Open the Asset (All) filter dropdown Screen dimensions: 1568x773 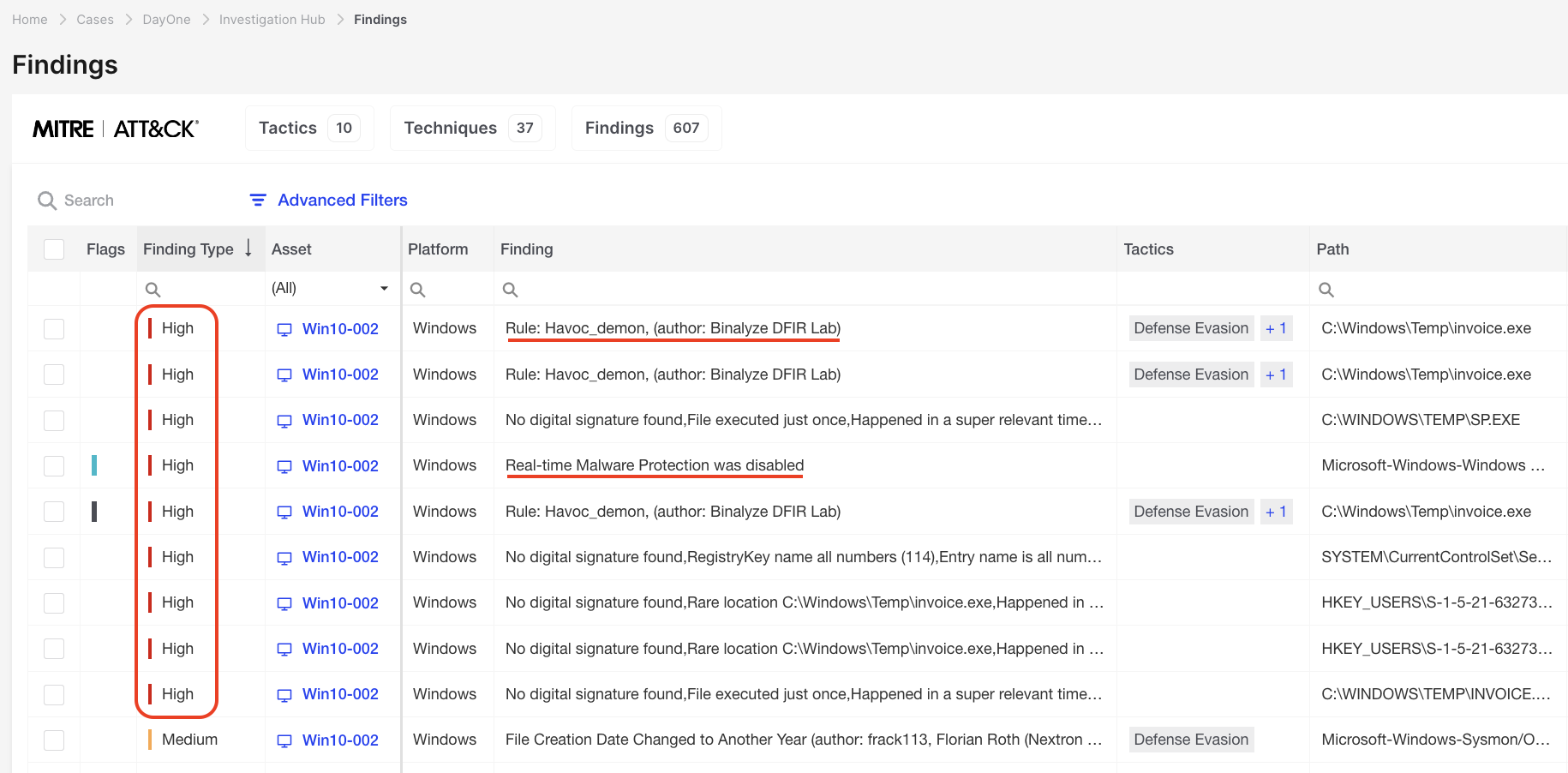pyautogui.click(x=384, y=289)
